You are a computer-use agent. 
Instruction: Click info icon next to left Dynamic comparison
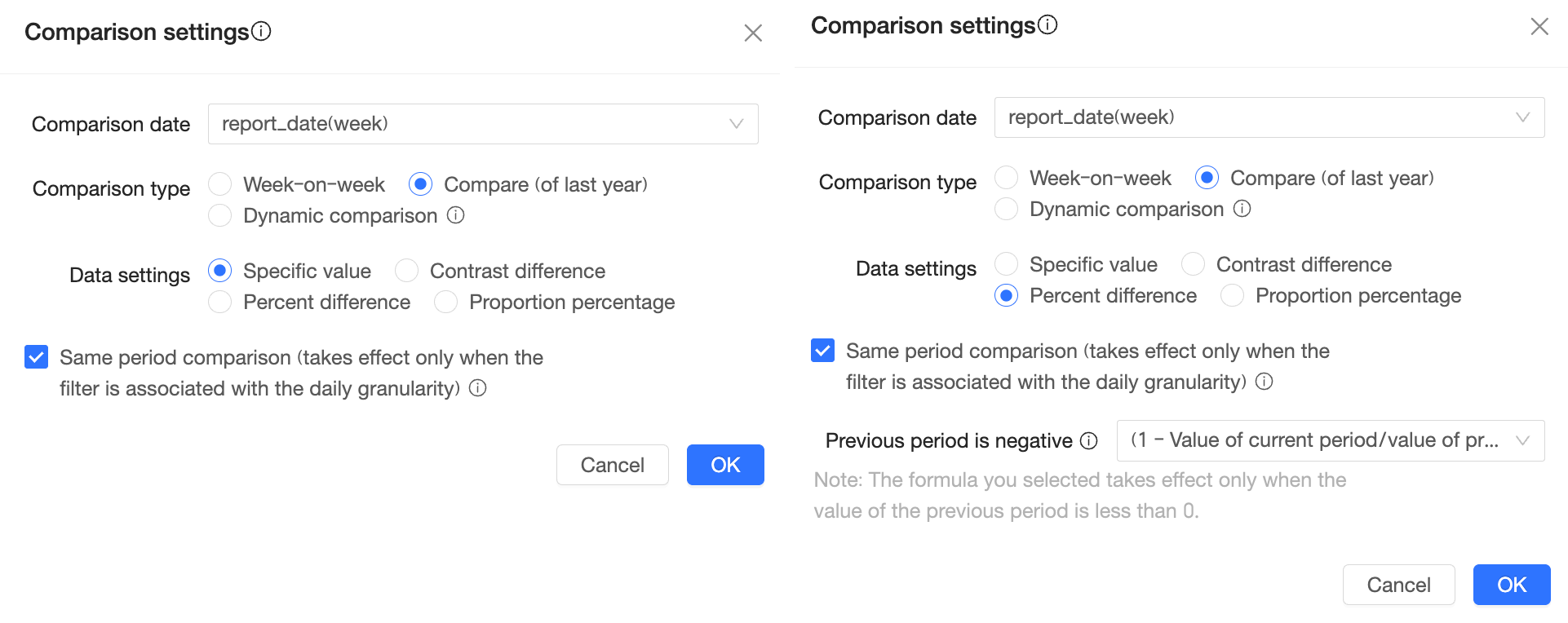point(456,215)
